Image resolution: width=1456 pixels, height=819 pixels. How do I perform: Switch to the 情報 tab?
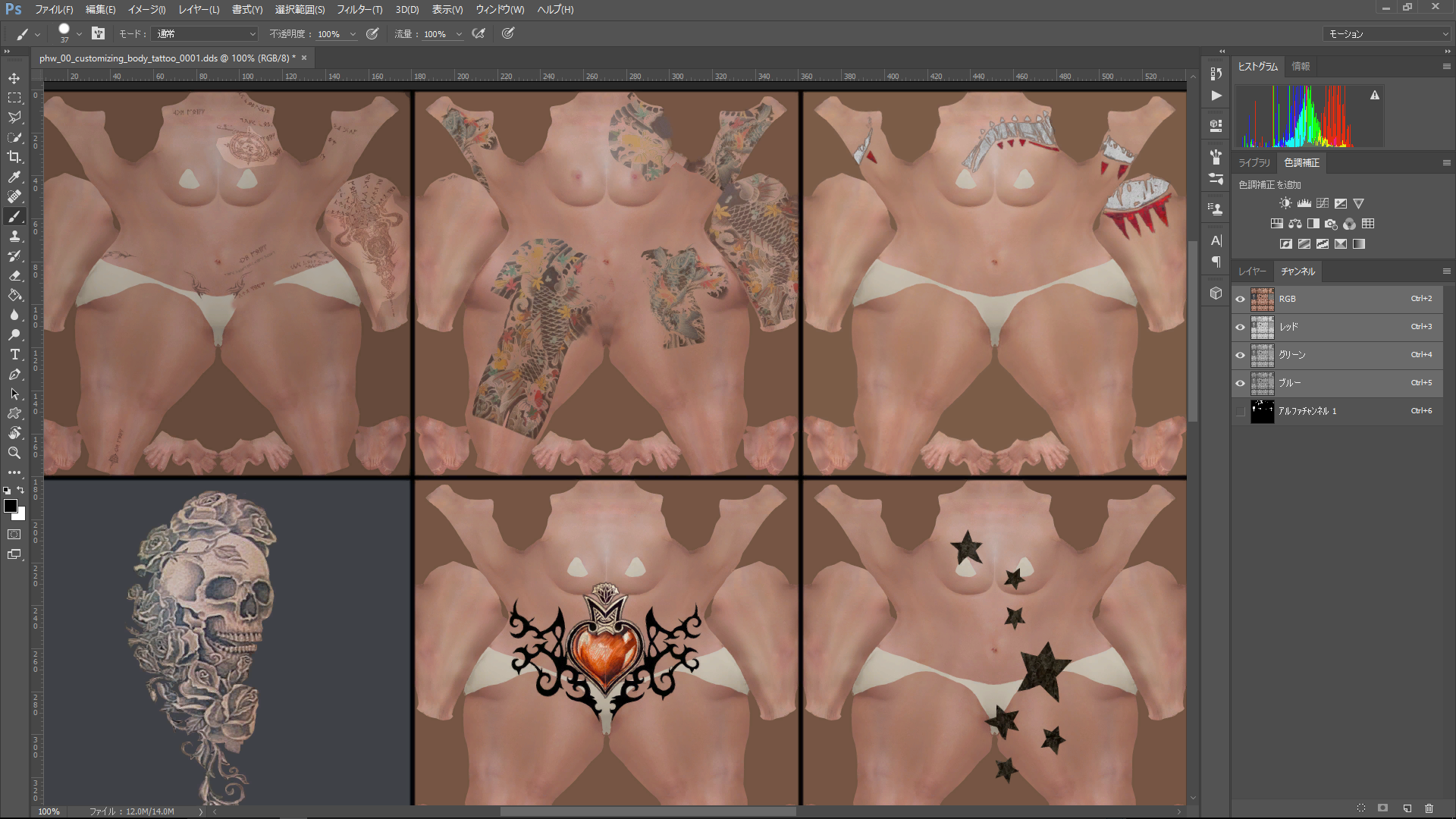1301,67
